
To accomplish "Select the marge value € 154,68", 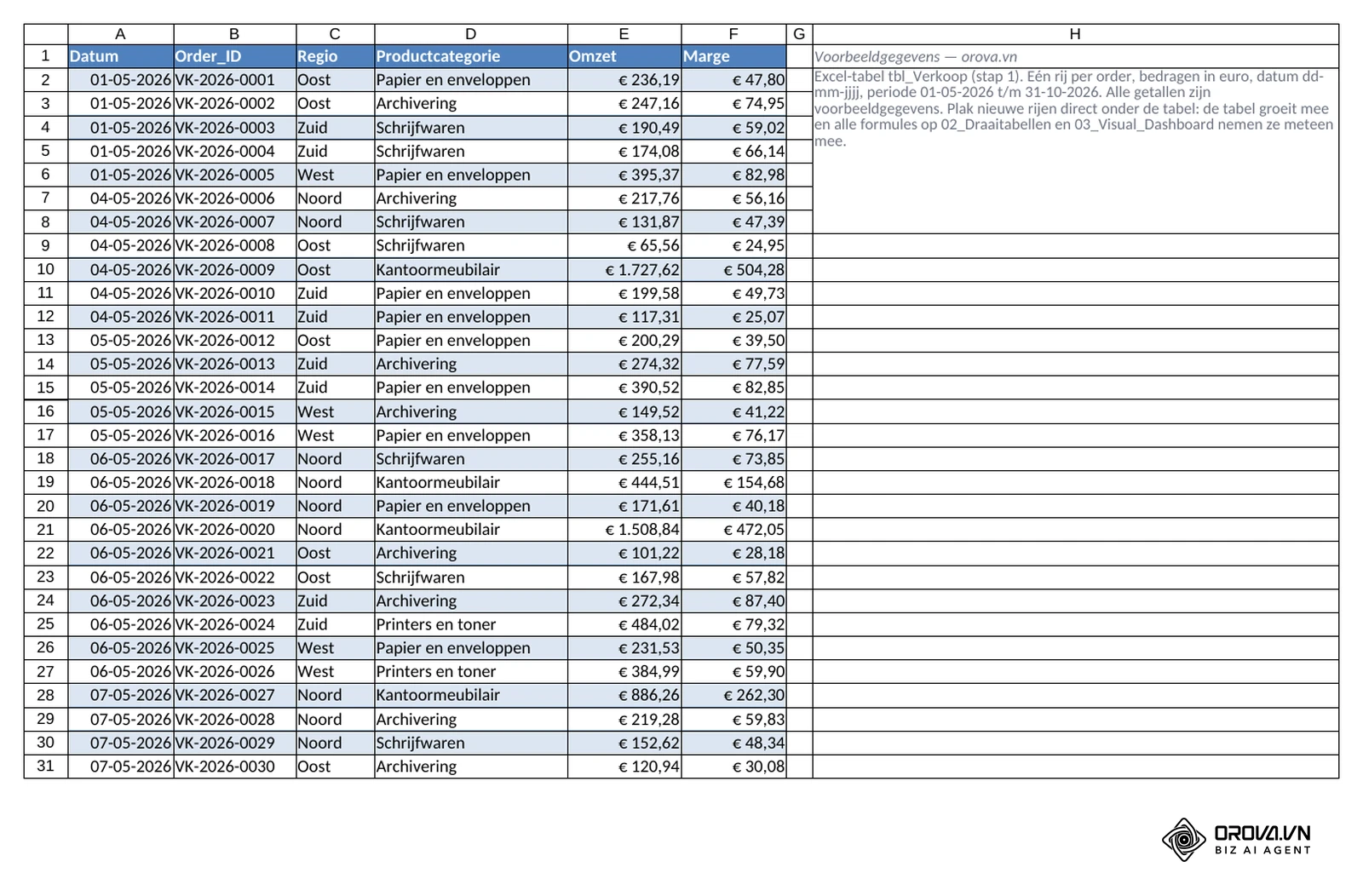I will 733,482.
